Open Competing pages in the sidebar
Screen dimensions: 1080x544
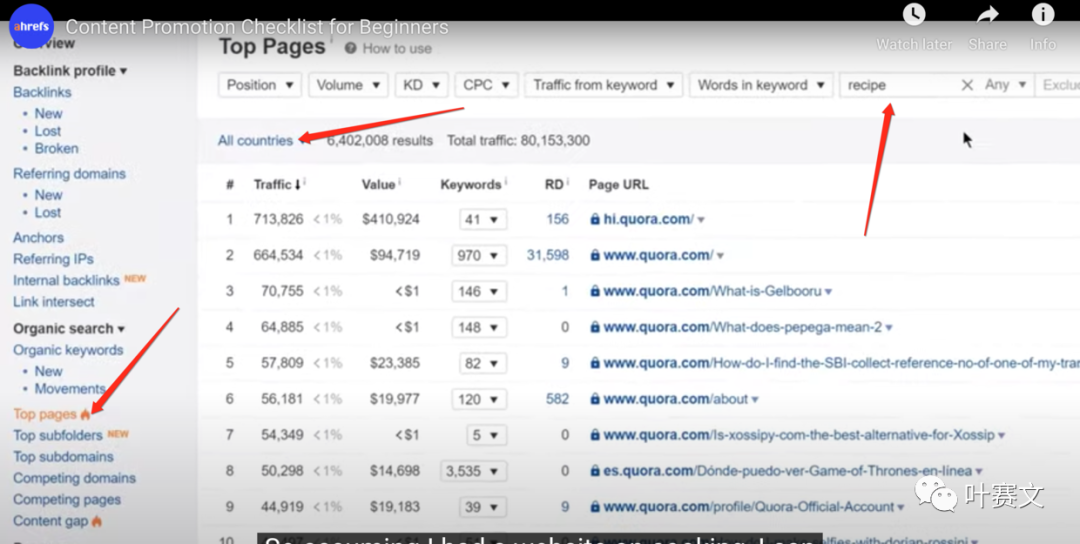point(67,499)
